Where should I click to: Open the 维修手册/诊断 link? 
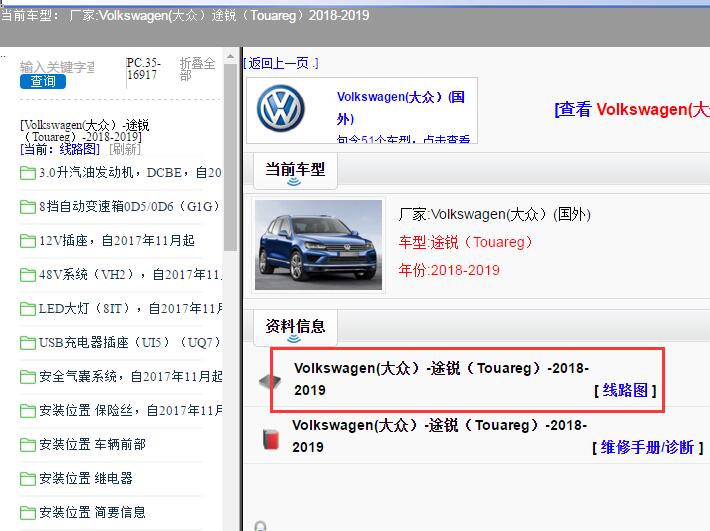point(648,447)
